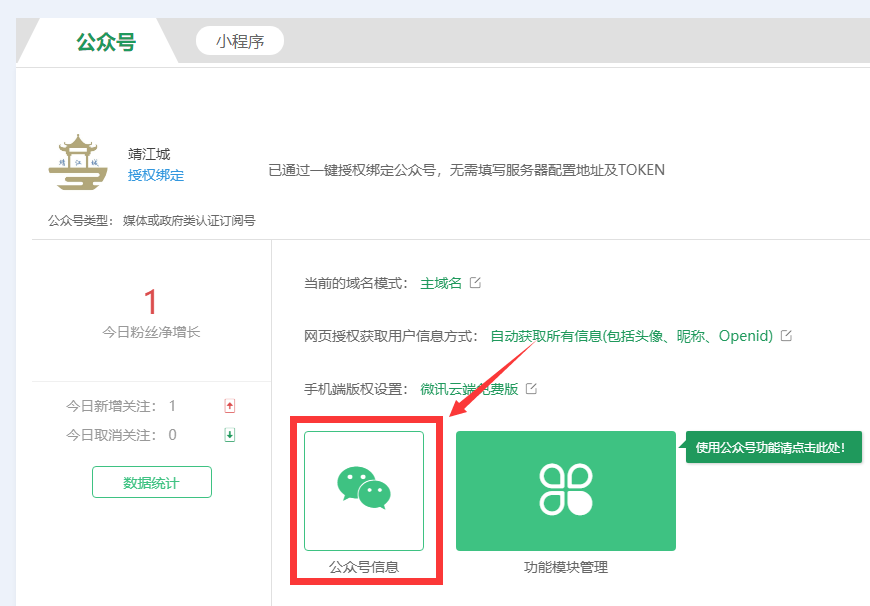The image size is (870, 606).
Task: Open the 小程序 tab
Action: click(240, 42)
